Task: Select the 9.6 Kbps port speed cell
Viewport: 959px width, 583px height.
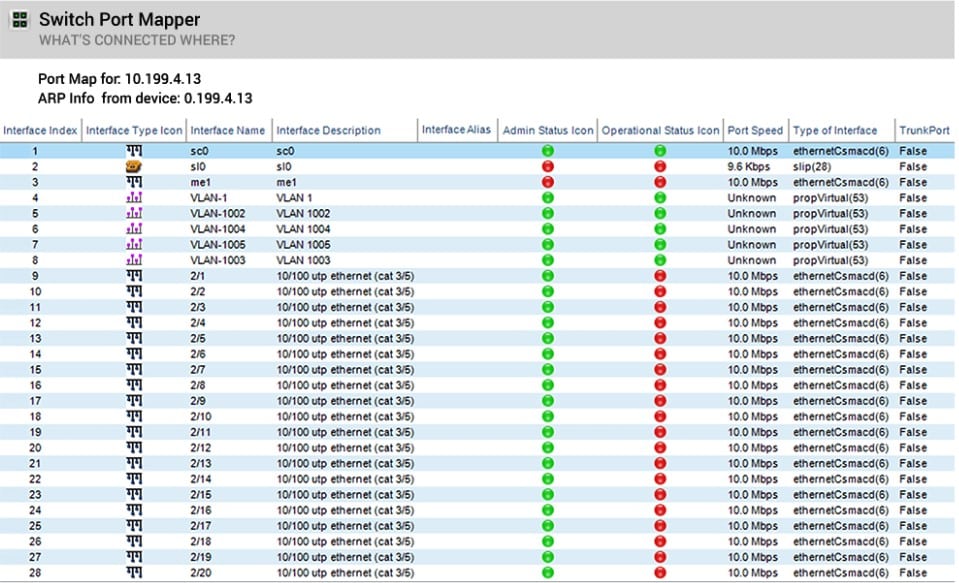Action: [749, 166]
